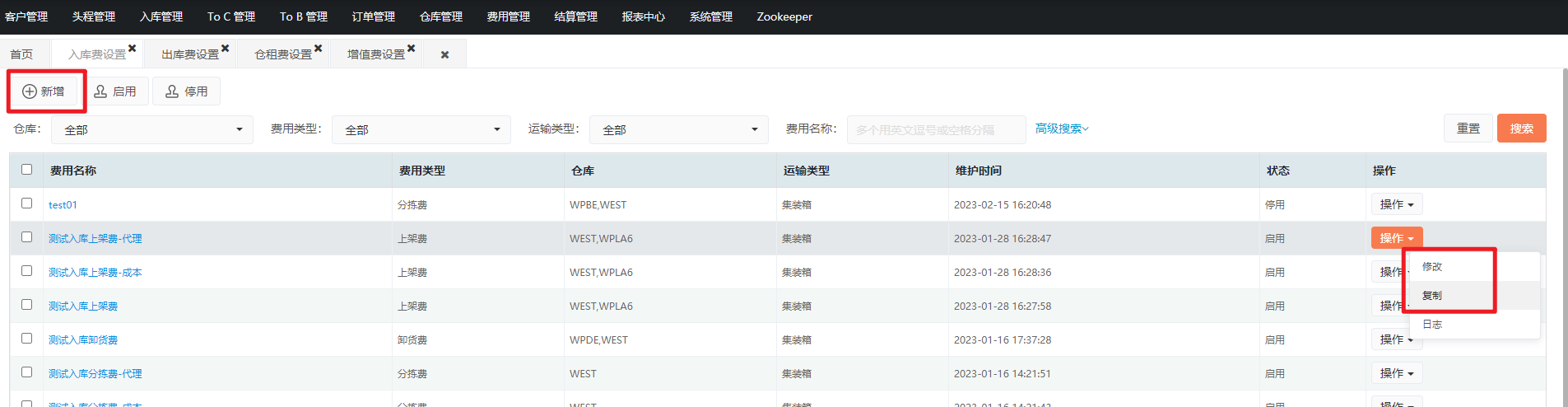Open the 头程管理 menu
Screen dimensions: 1568x407
pos(94,16)
